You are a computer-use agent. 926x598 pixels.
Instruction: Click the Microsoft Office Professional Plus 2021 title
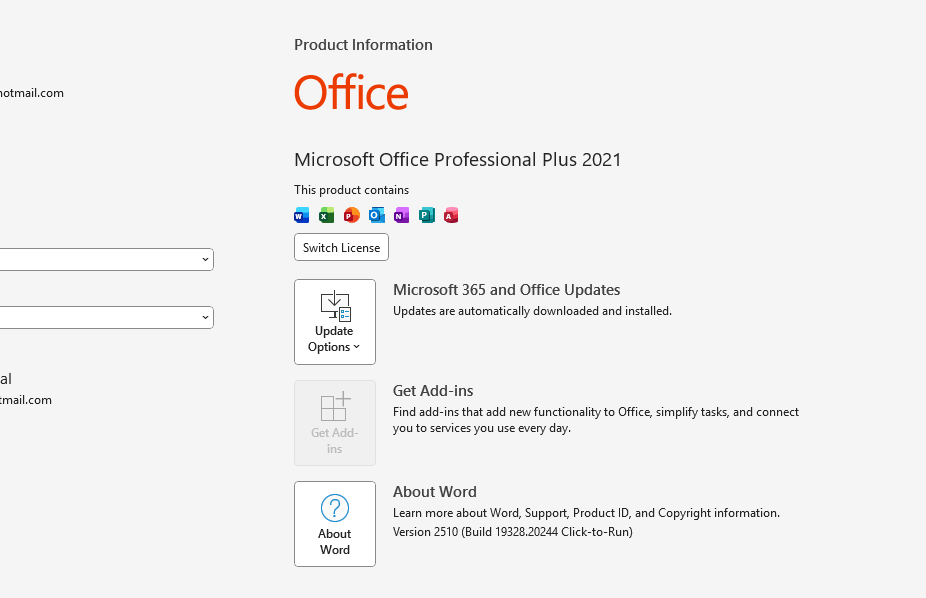tap(457, 160)
